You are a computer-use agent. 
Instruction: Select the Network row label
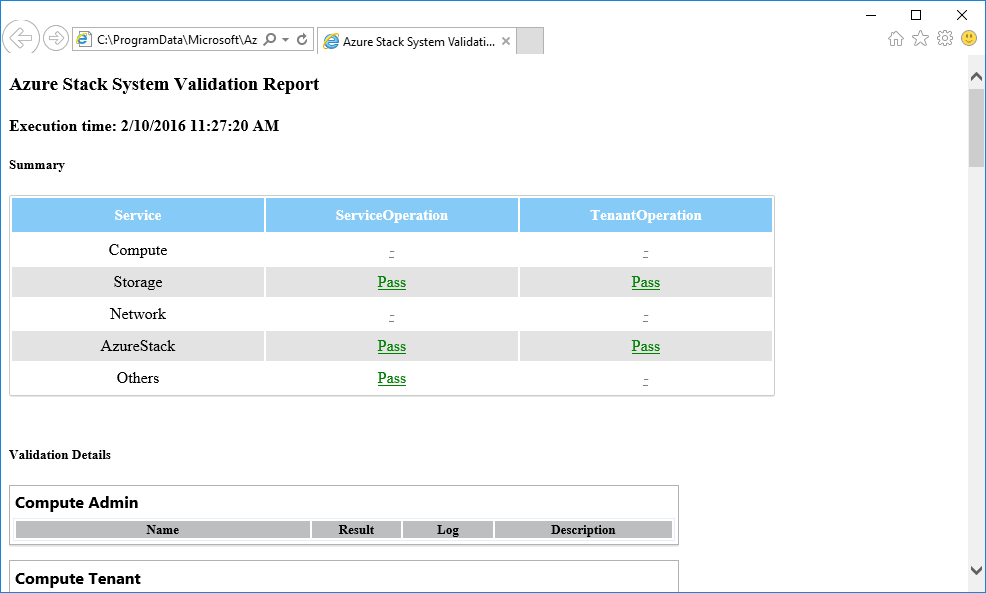(138, 314)
